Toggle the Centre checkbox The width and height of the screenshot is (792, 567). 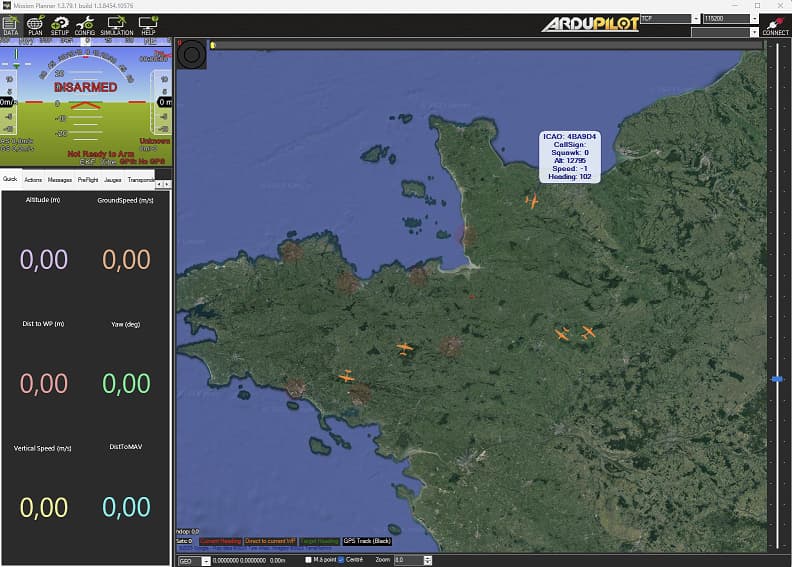pos(341,559)
